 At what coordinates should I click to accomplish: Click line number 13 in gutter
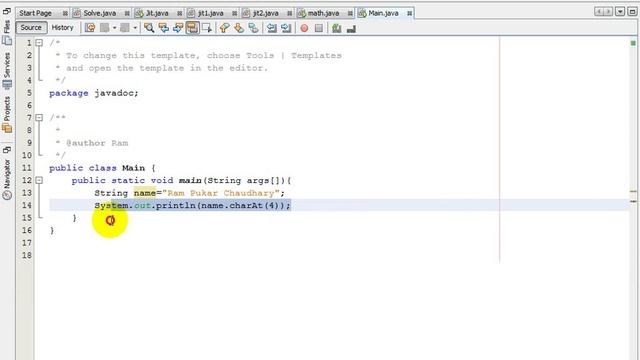(x=27, y=193)
